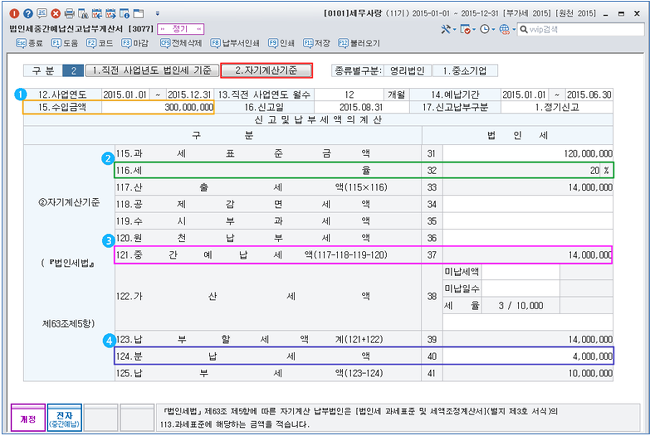Screen dimensions: 650x436
Task: Click 신고일 value 2015.08.31
Action: click(362, 107)
